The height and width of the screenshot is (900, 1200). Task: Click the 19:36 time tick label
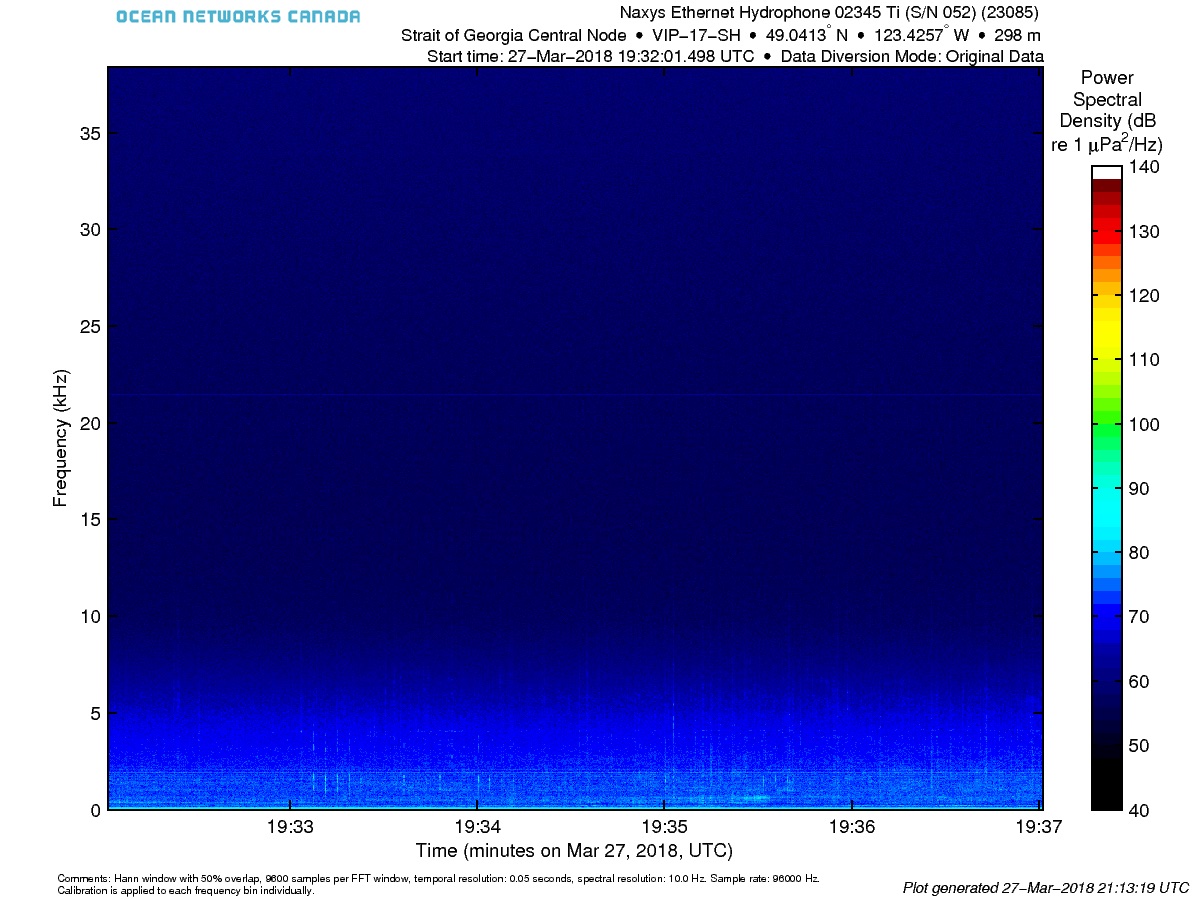tap(851, 828)
